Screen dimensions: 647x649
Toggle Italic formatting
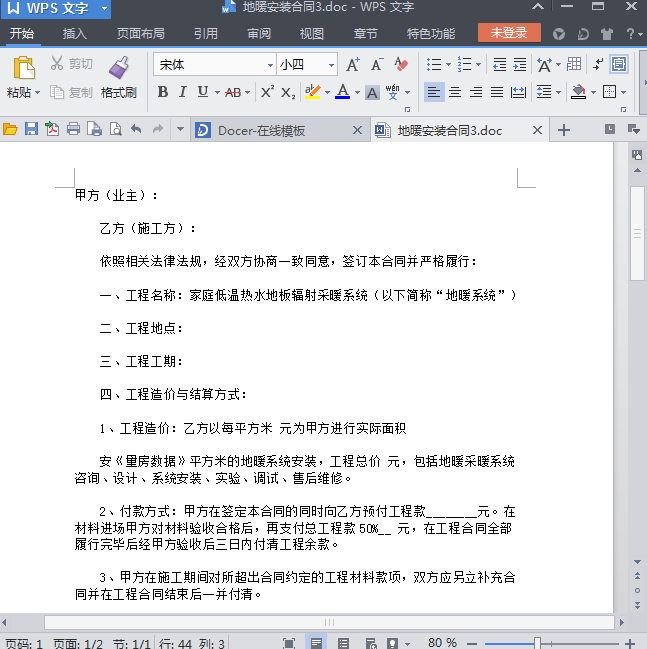183,92
